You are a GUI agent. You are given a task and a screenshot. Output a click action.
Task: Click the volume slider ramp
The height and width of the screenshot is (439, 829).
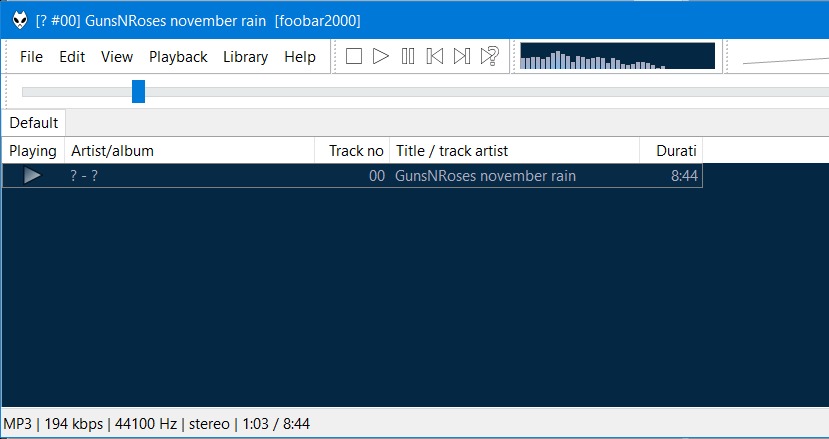[x=786, y=60]
